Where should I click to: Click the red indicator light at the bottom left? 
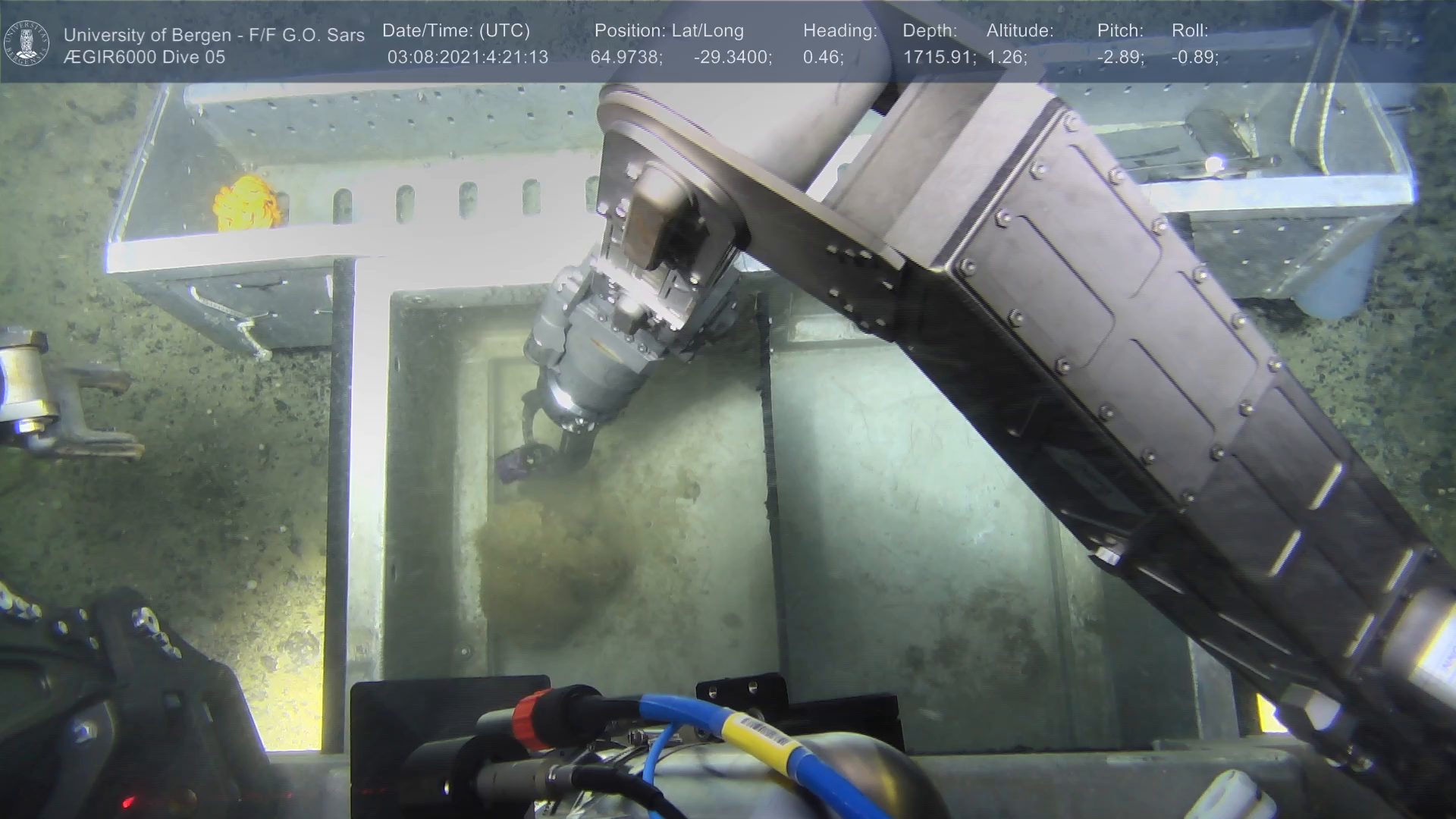pyautogui.click(x=128, y=802)
